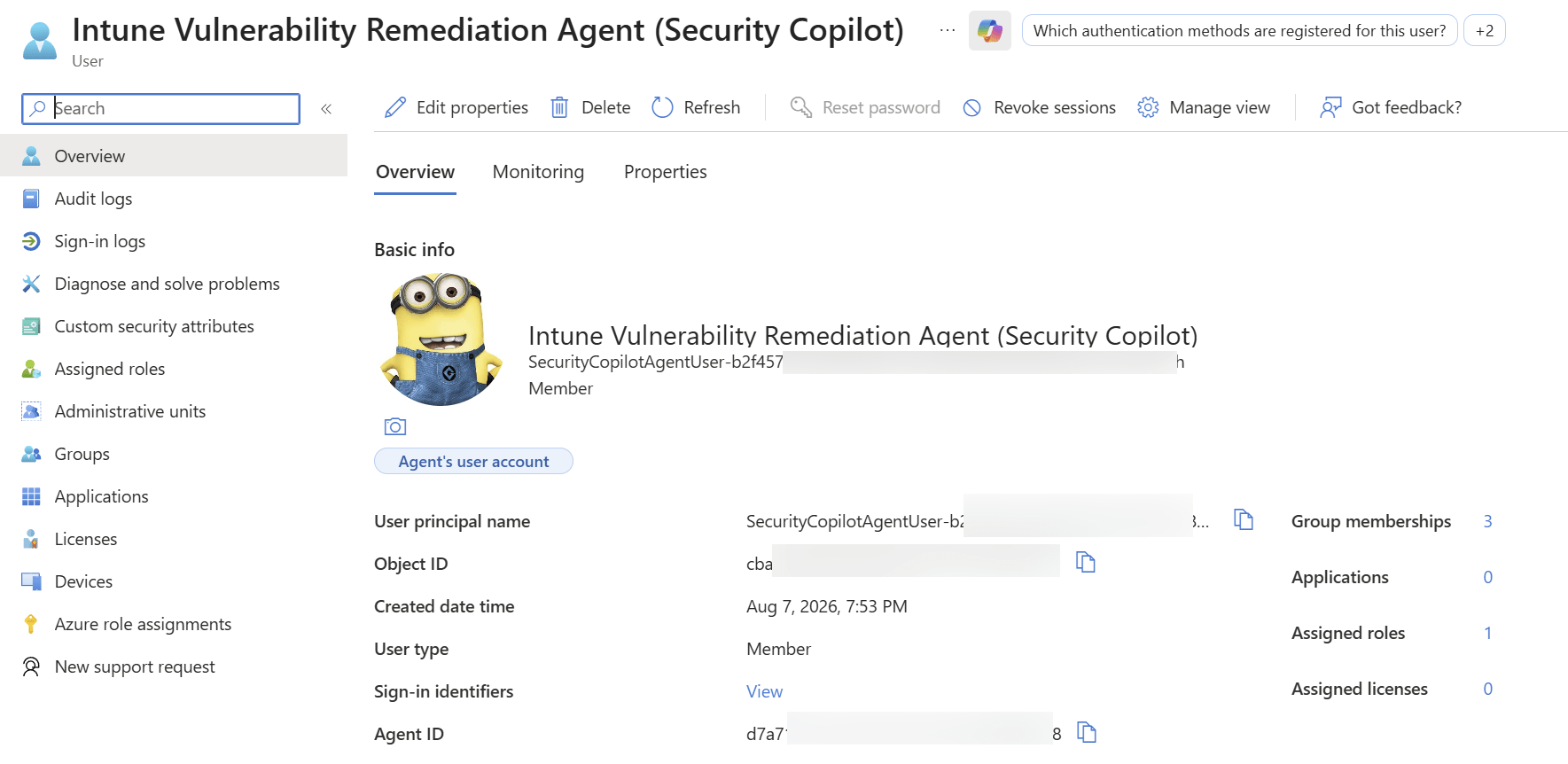Open the Assigned licenses count 0
1568x764 pixels.
[x=1487, y=689]
